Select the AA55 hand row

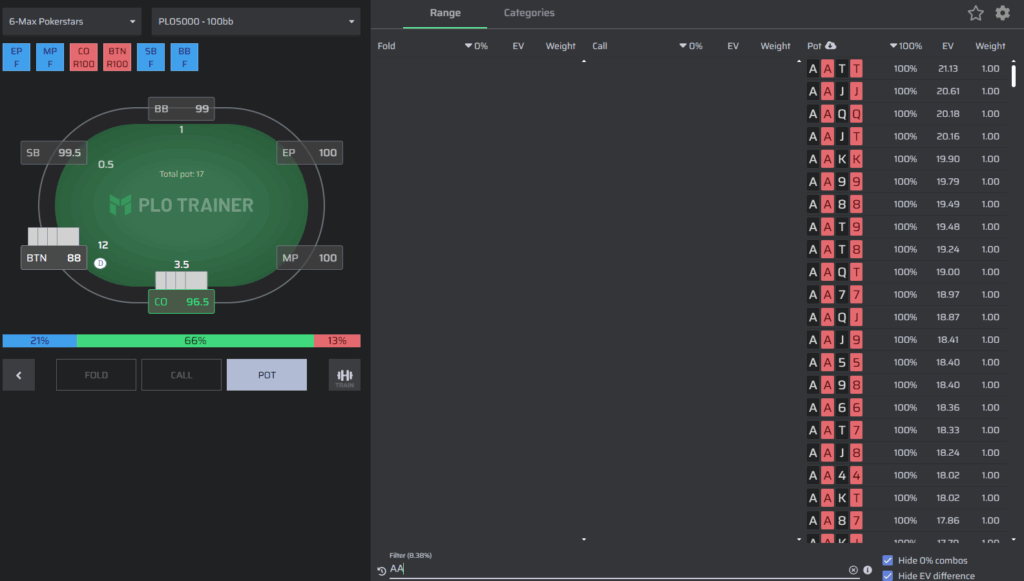tap(906, 362)
